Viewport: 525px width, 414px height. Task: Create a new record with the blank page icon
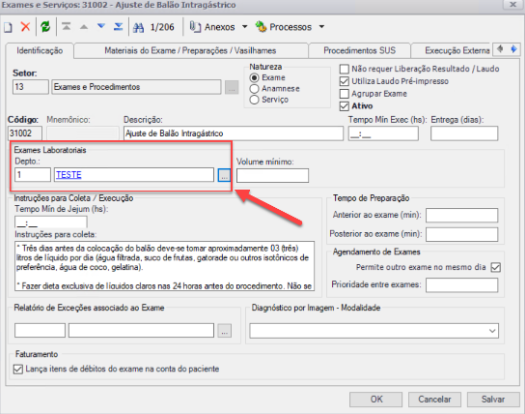pos(8,27)
